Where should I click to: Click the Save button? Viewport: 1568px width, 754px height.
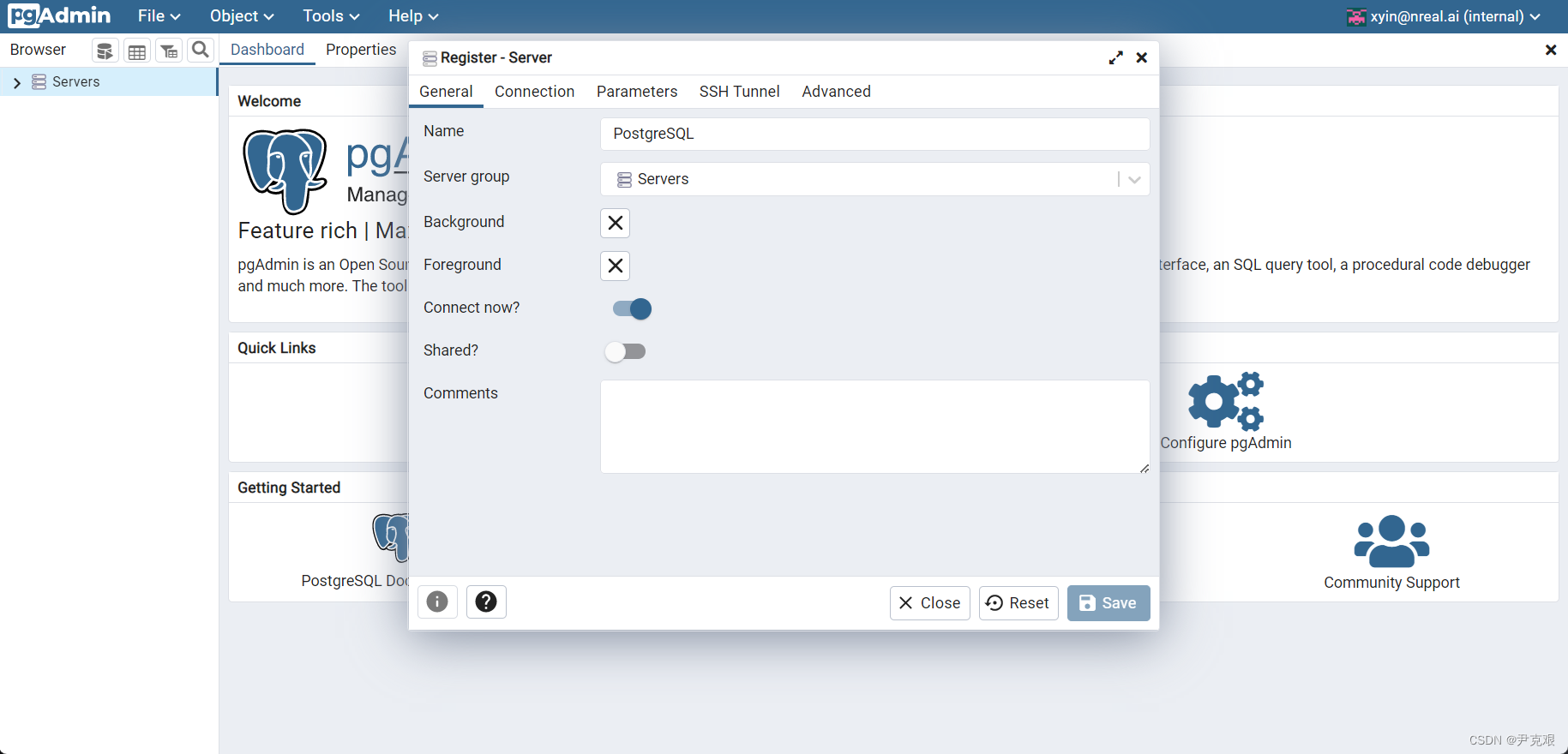[x=1108, y=603]
